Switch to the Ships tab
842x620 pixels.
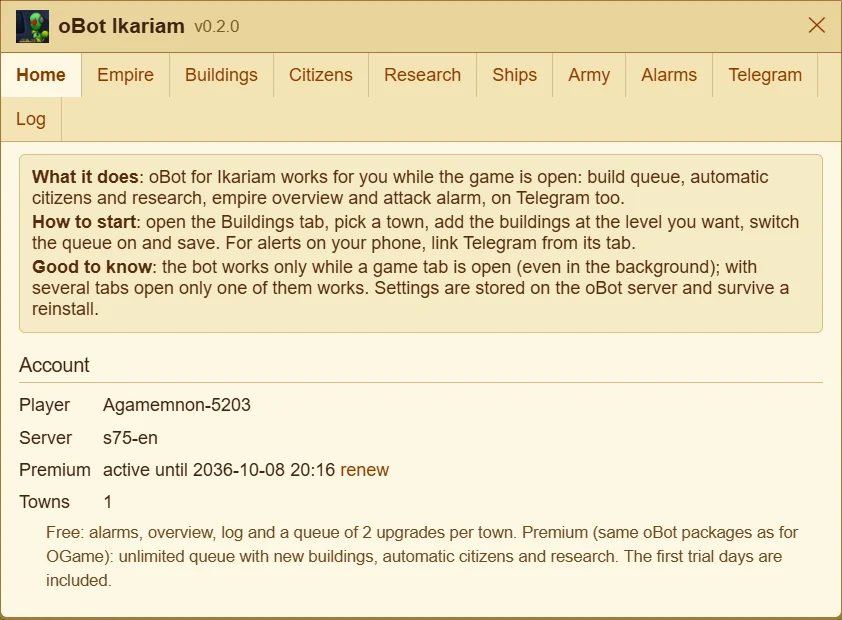click(x=514, y=75)
